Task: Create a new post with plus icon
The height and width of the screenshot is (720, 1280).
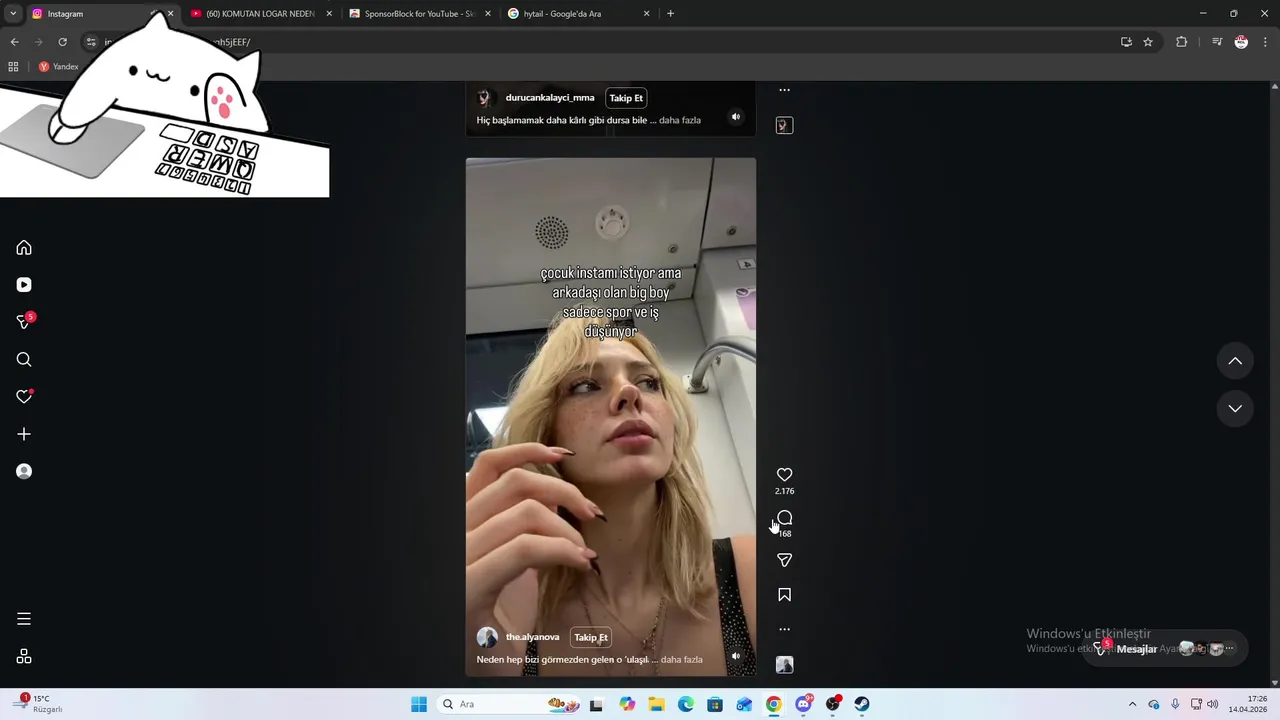Action: (x=24, y=434)
